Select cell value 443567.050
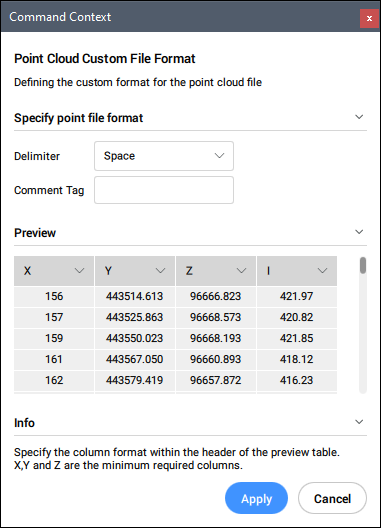The image size is (381, 528). click(135, 359)
